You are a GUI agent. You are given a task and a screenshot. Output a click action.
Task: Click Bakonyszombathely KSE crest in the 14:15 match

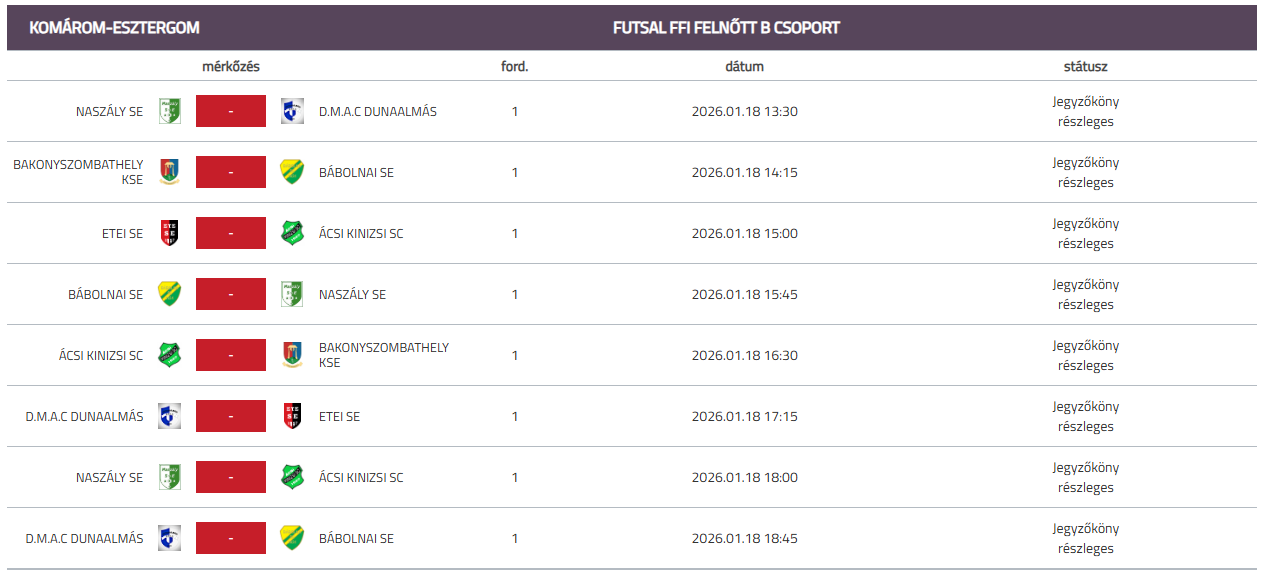pos(170,172)
